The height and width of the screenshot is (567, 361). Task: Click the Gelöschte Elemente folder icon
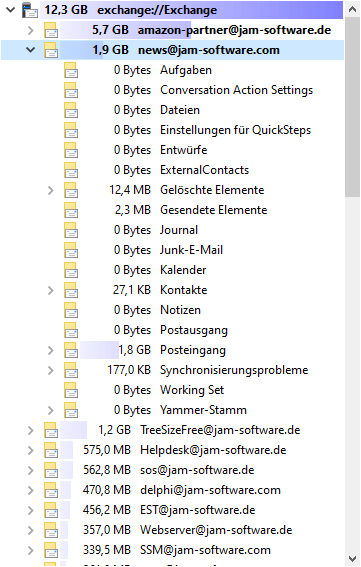[71, 190]
